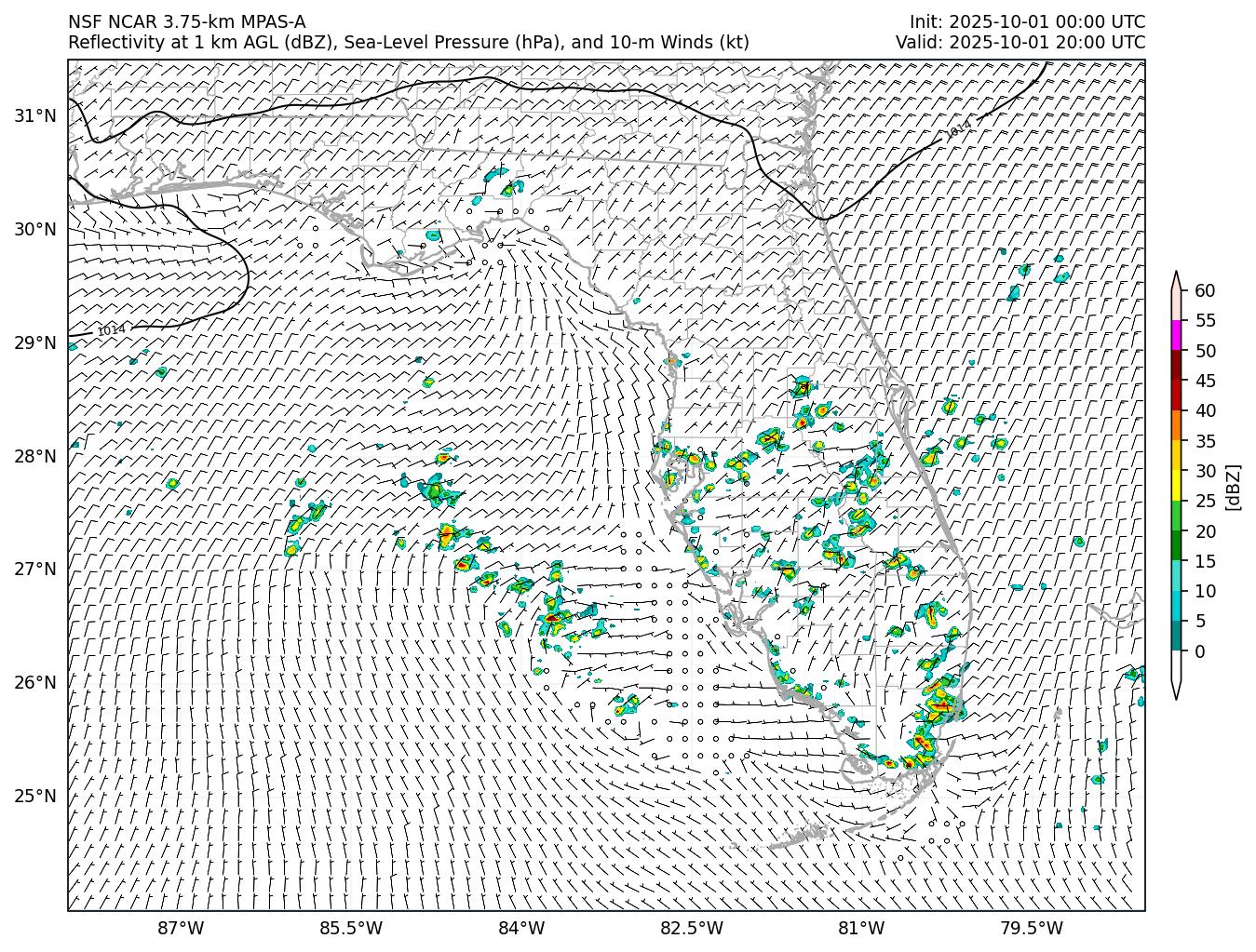Image resolution: width=1256 pixels, height=952 pixels.
Task: Click the dark teal 0–5 dBZ colorbar segment
Action: click(x=1176, y=636)
